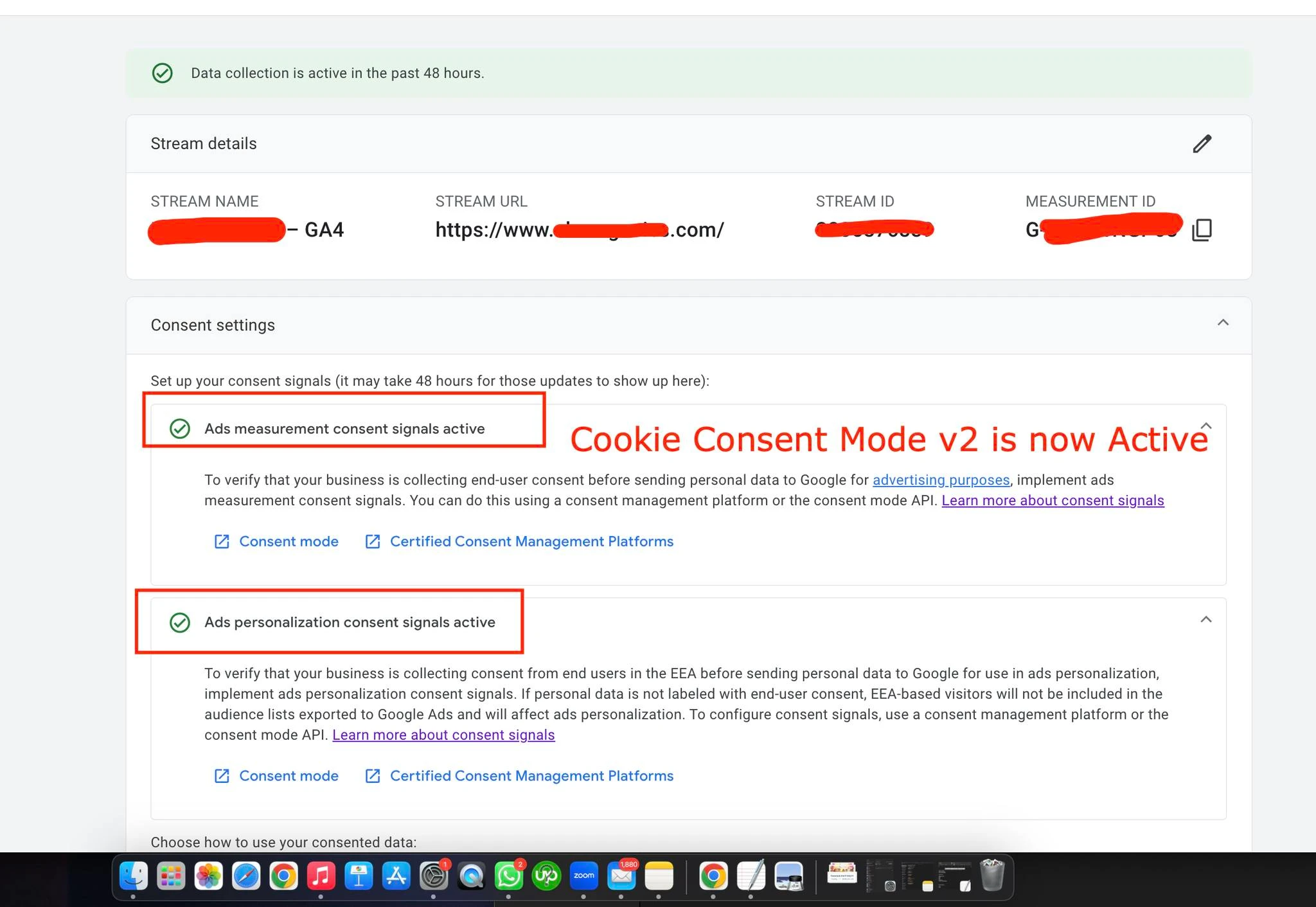The image size is (1316, 907).
Task: Click Consent mode link under Ads personalization
Action: (289, 775)
